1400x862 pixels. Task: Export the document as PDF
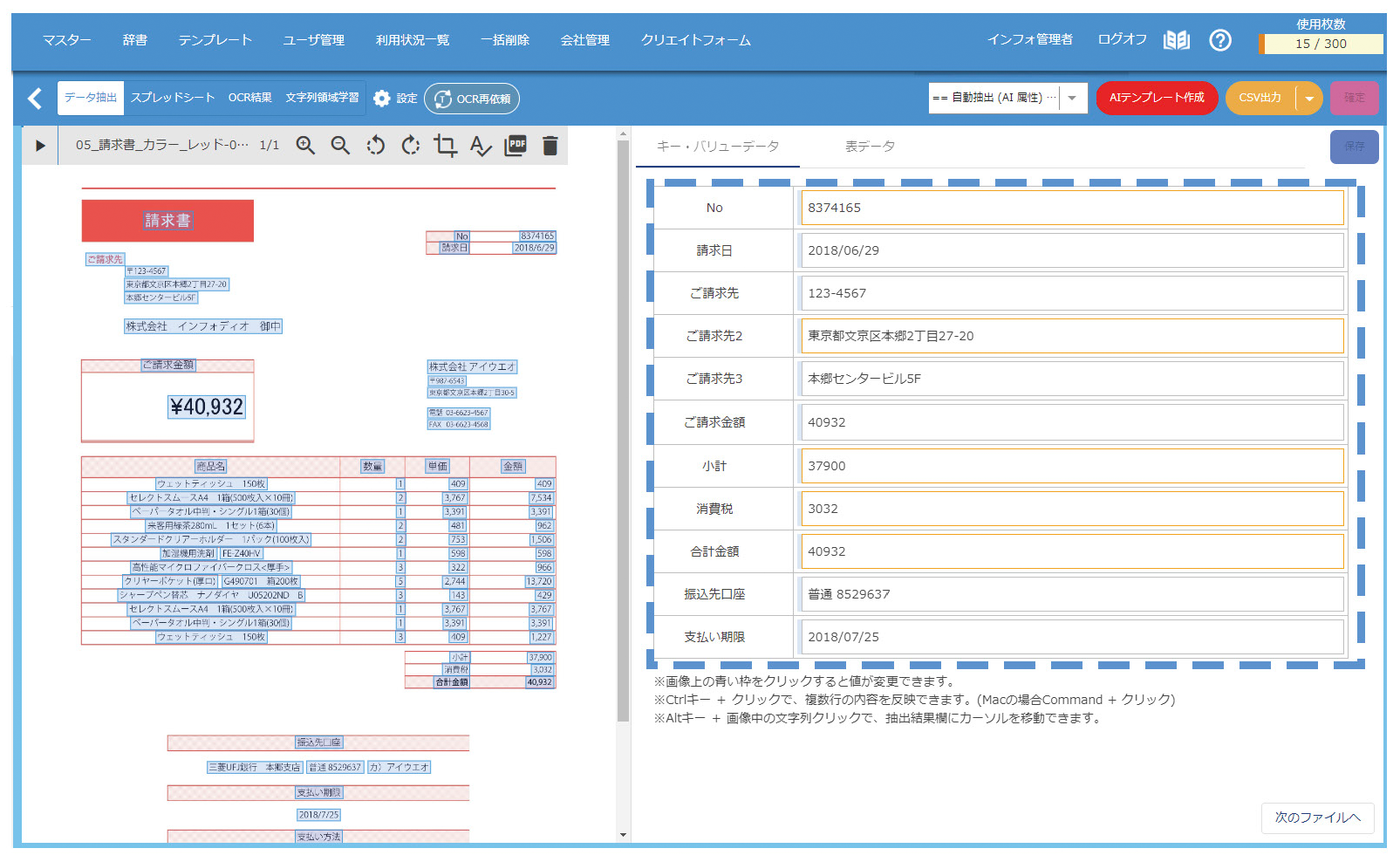(516, 146)
